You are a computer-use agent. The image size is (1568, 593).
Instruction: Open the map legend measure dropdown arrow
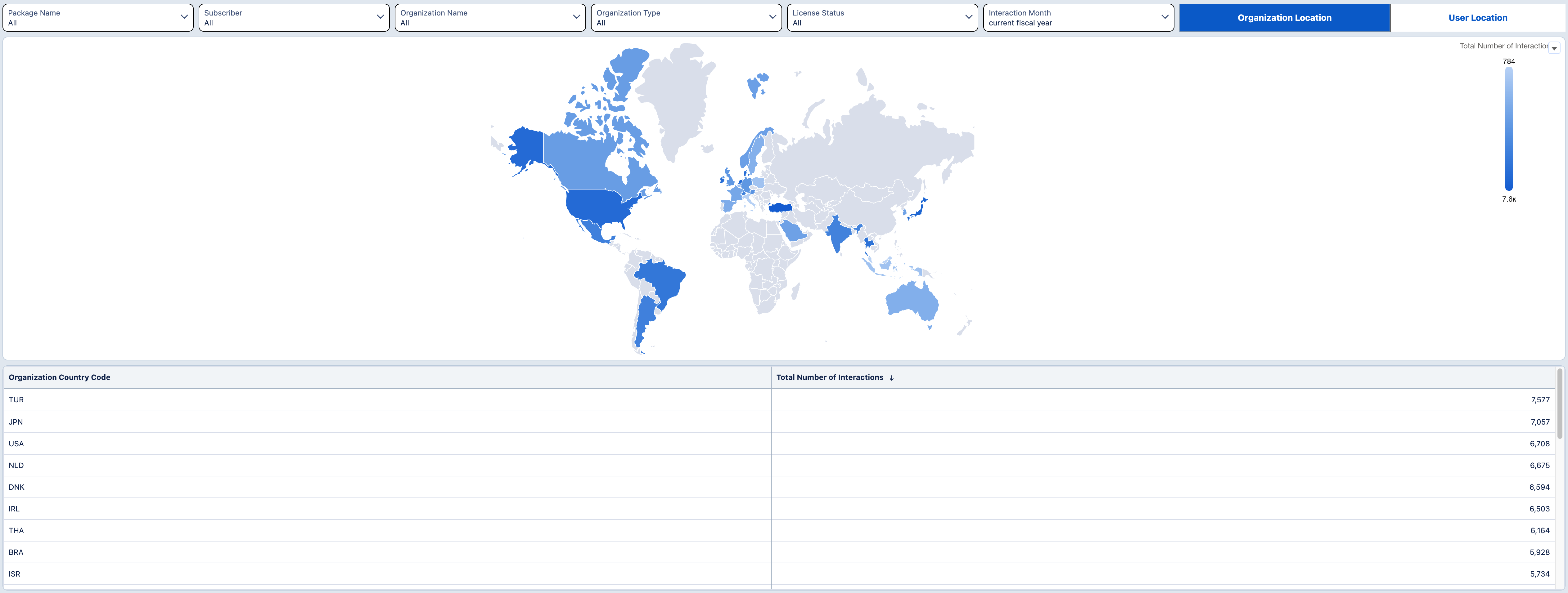point(1554,48)
